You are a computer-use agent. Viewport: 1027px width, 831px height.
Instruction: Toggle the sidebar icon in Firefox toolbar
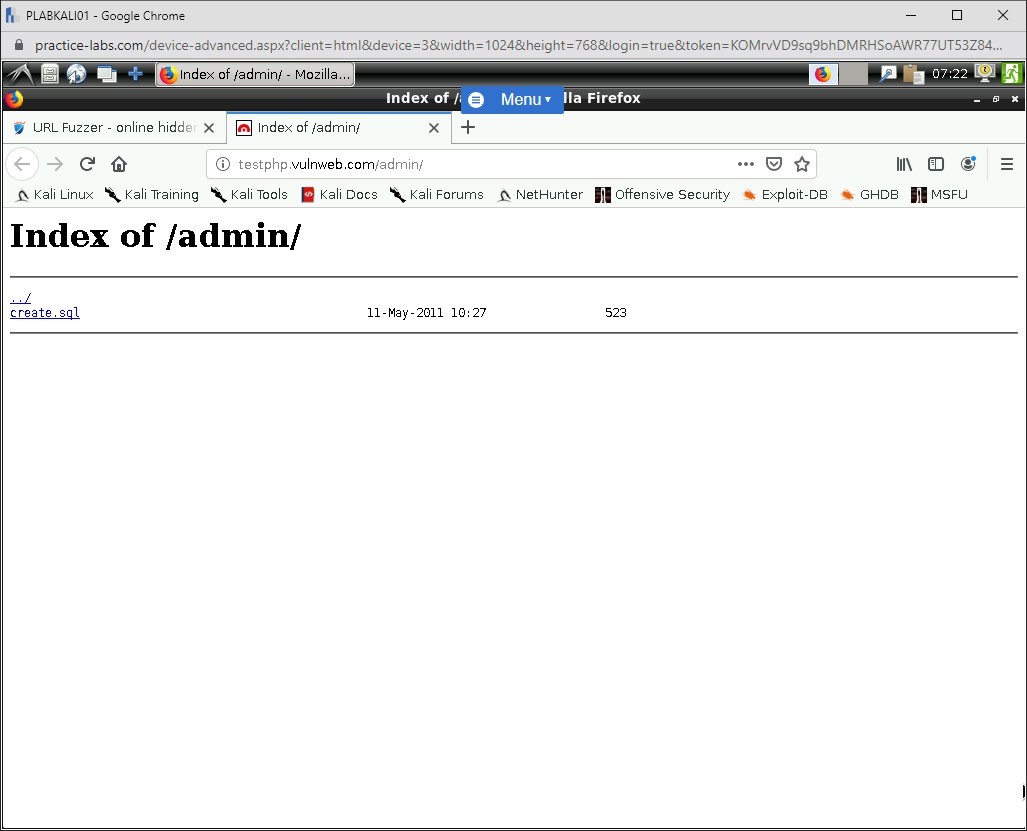point(935,164)
